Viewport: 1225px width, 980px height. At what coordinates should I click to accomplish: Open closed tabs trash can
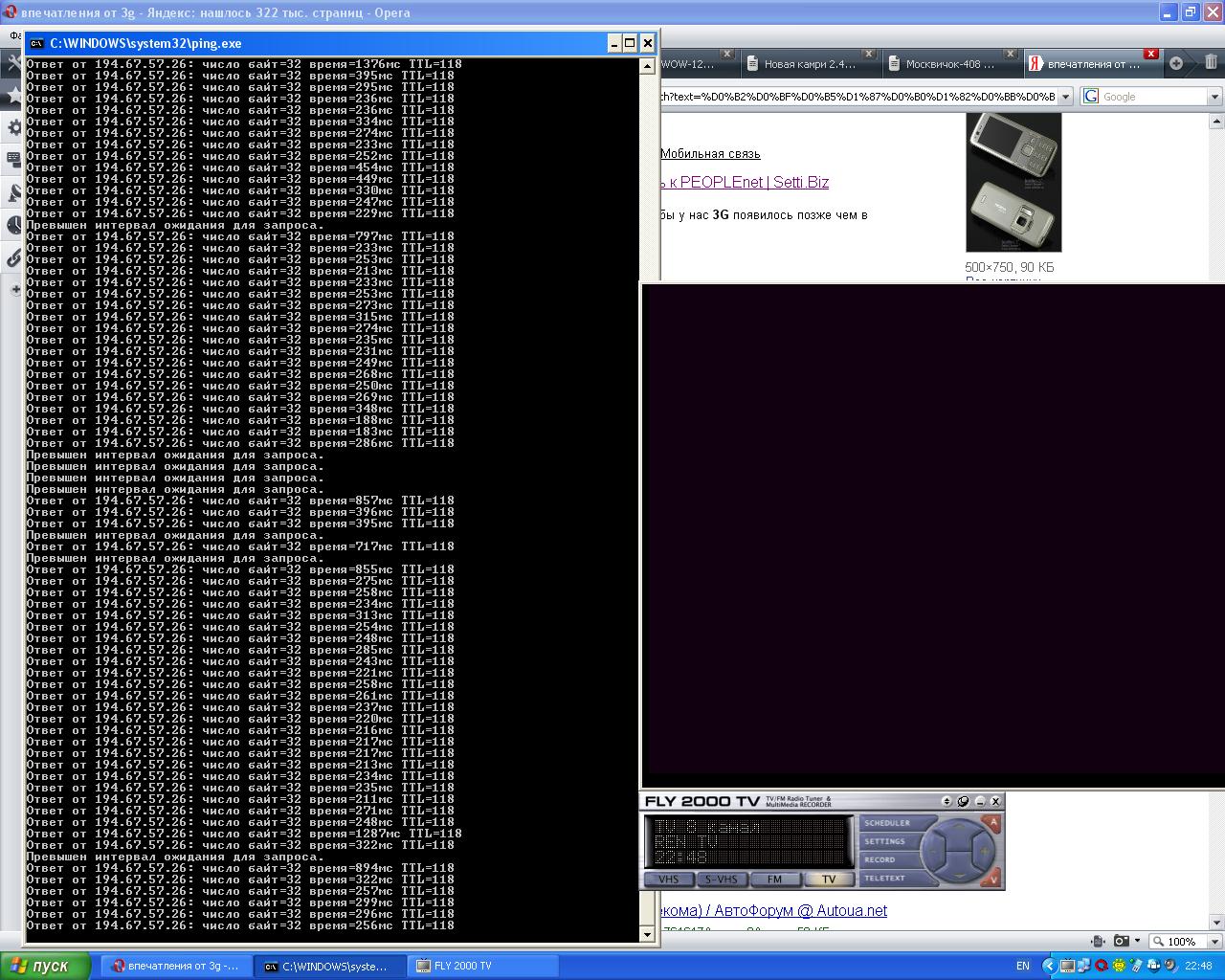click(x=1211, y=63)
